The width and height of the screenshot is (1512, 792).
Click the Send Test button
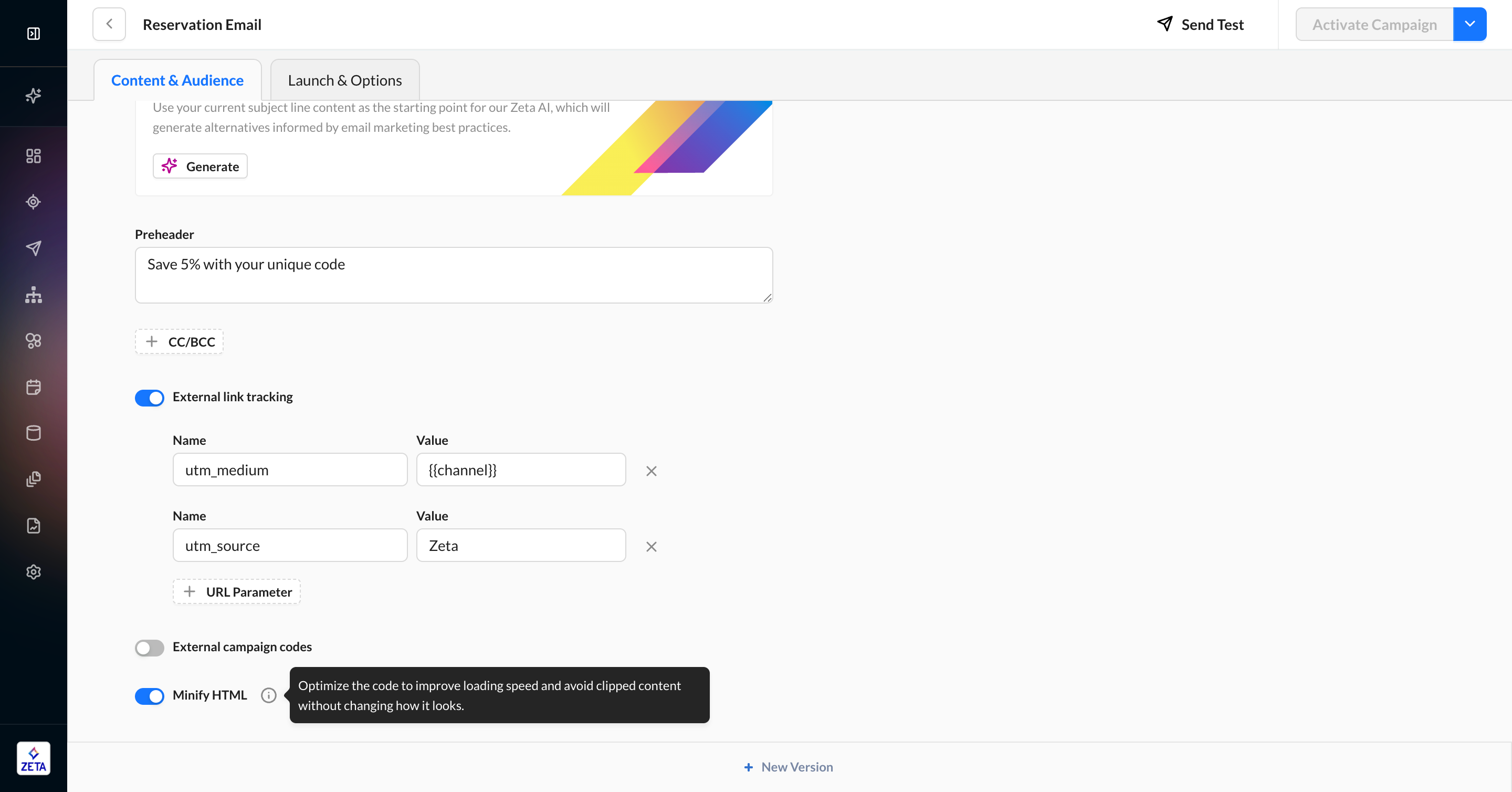1200,24
